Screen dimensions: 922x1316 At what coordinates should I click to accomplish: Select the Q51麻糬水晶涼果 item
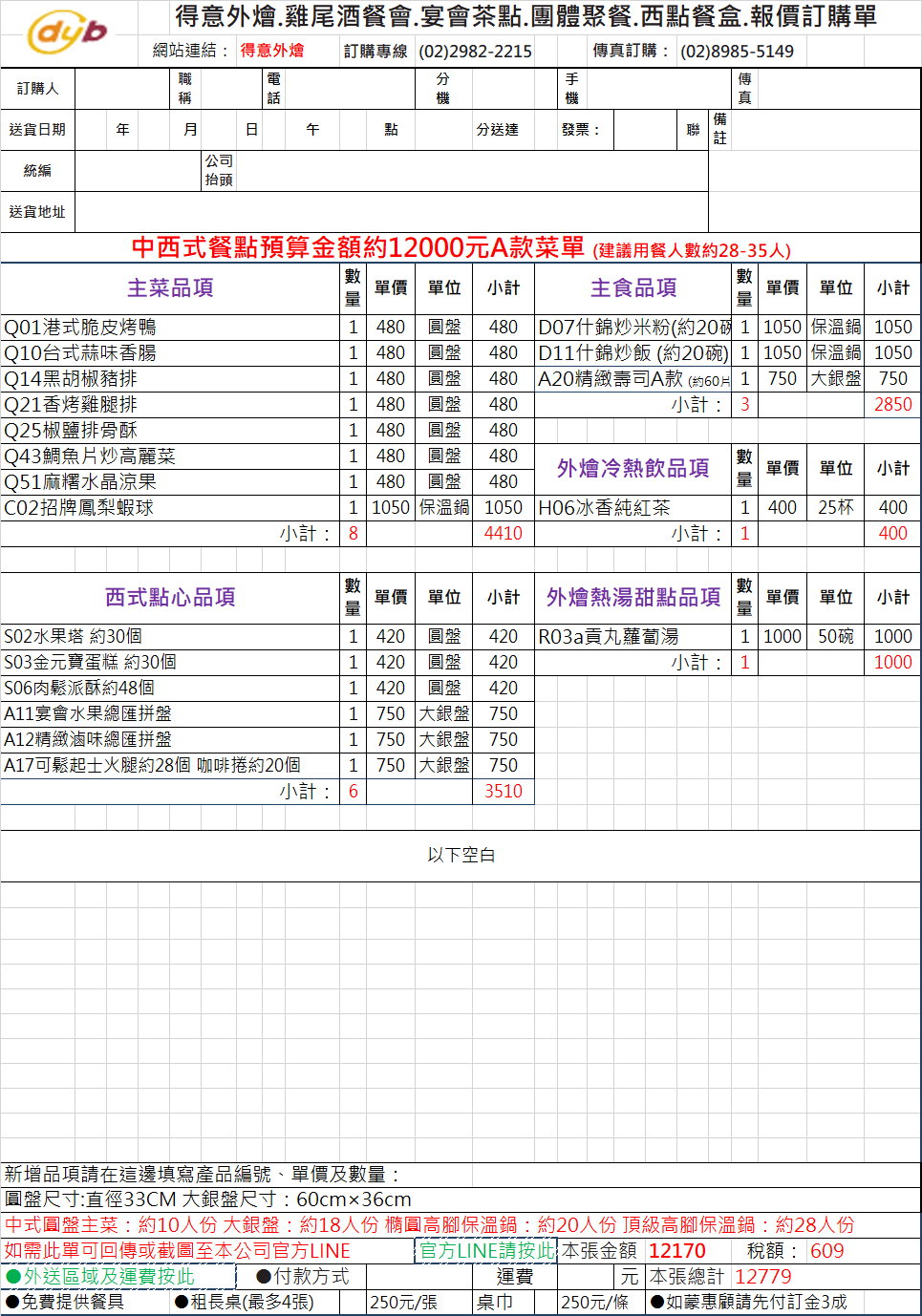171,482
